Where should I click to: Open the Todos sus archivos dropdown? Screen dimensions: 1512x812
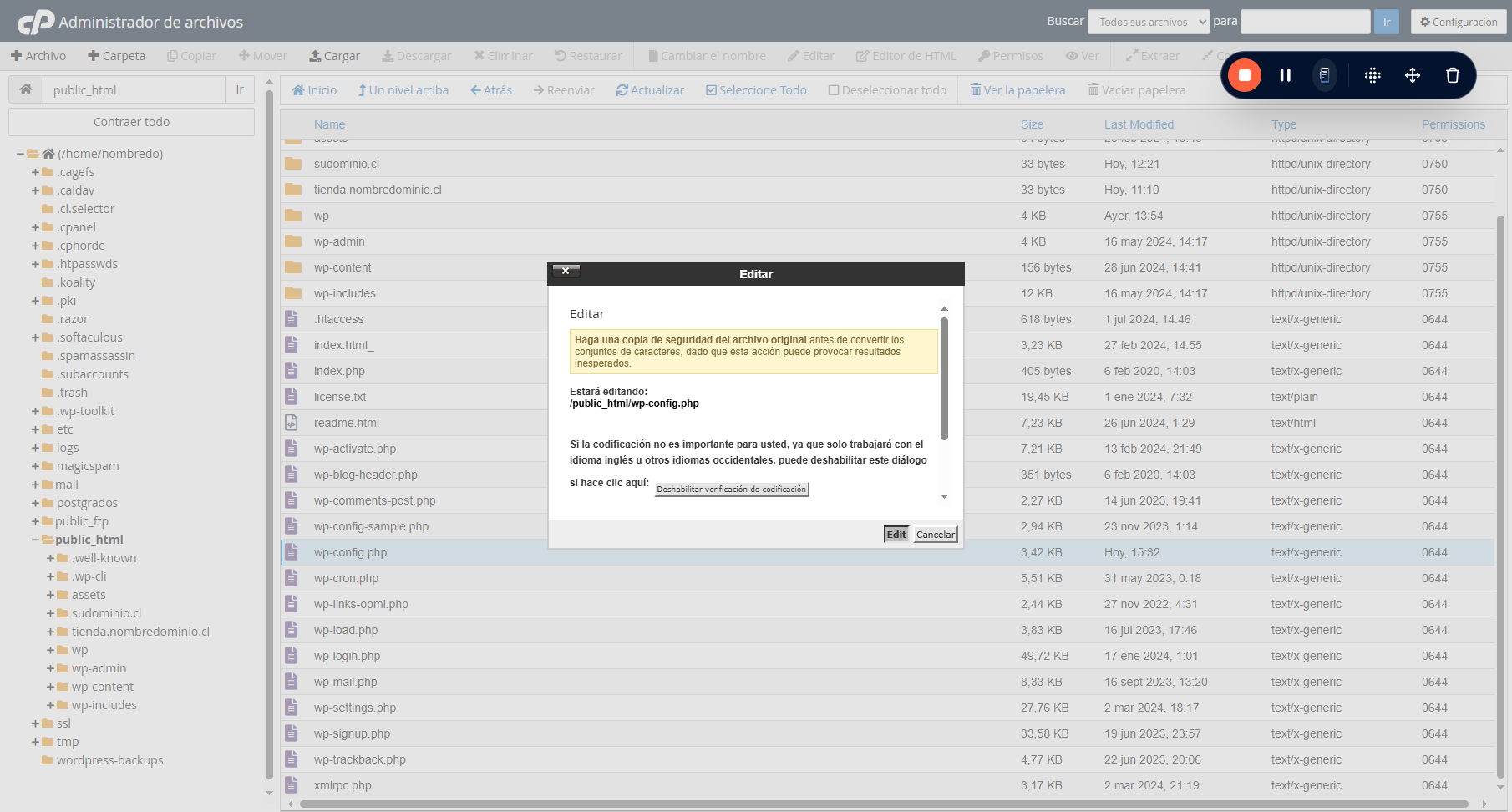coord(1149,22)
